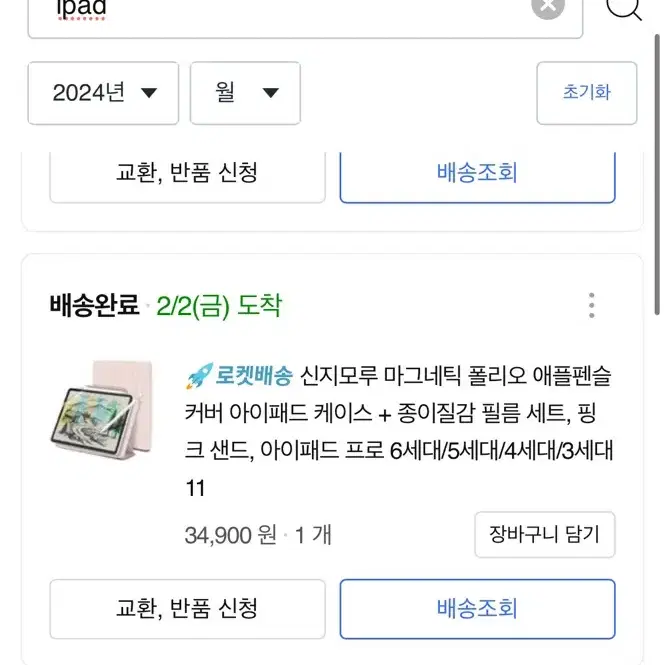Clear the search field with the X icon

[548, 6]
